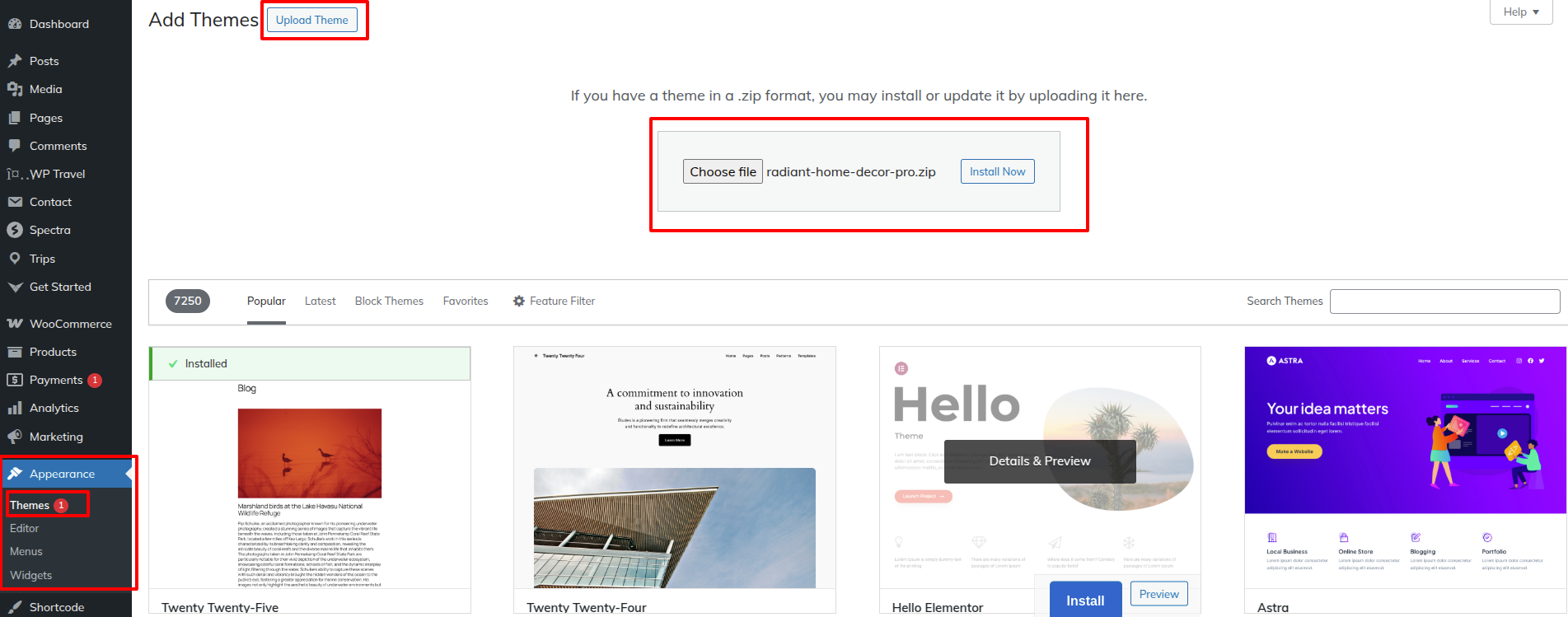This screenshot has height=617, width=1568.
Task: Click the 7250 theme count badge
Action: [188, 301]
